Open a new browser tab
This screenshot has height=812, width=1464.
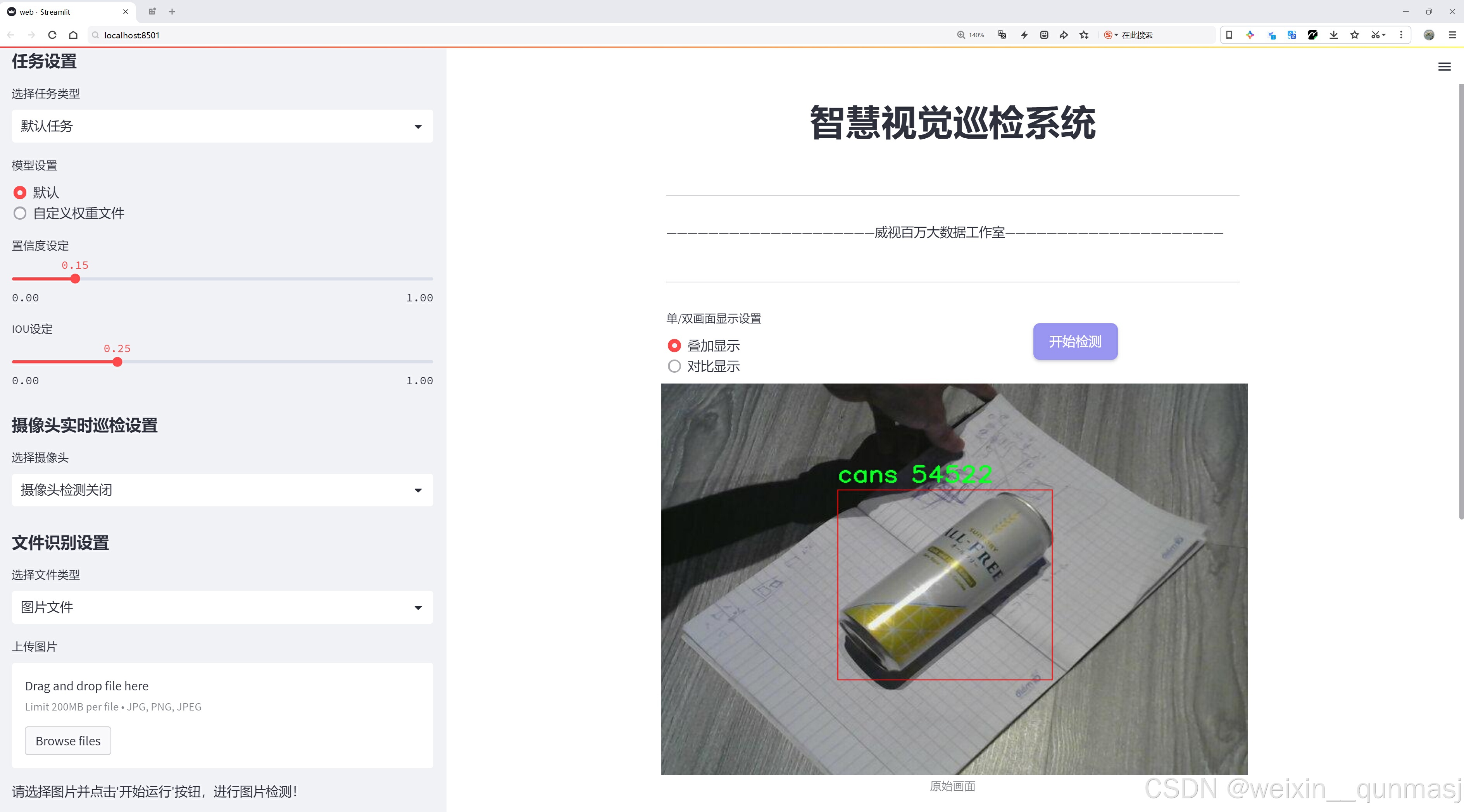(172, 11)
